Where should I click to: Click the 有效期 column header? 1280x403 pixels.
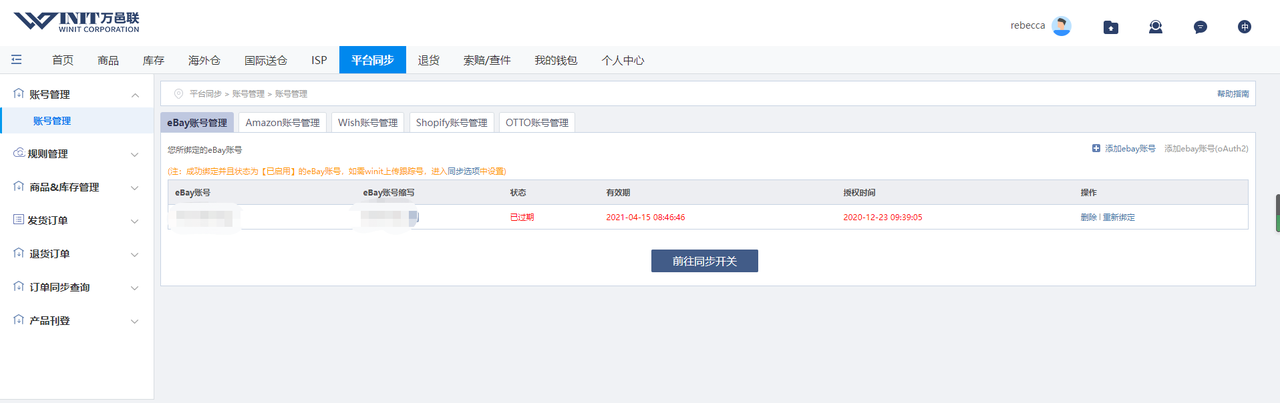click(618, 192)
